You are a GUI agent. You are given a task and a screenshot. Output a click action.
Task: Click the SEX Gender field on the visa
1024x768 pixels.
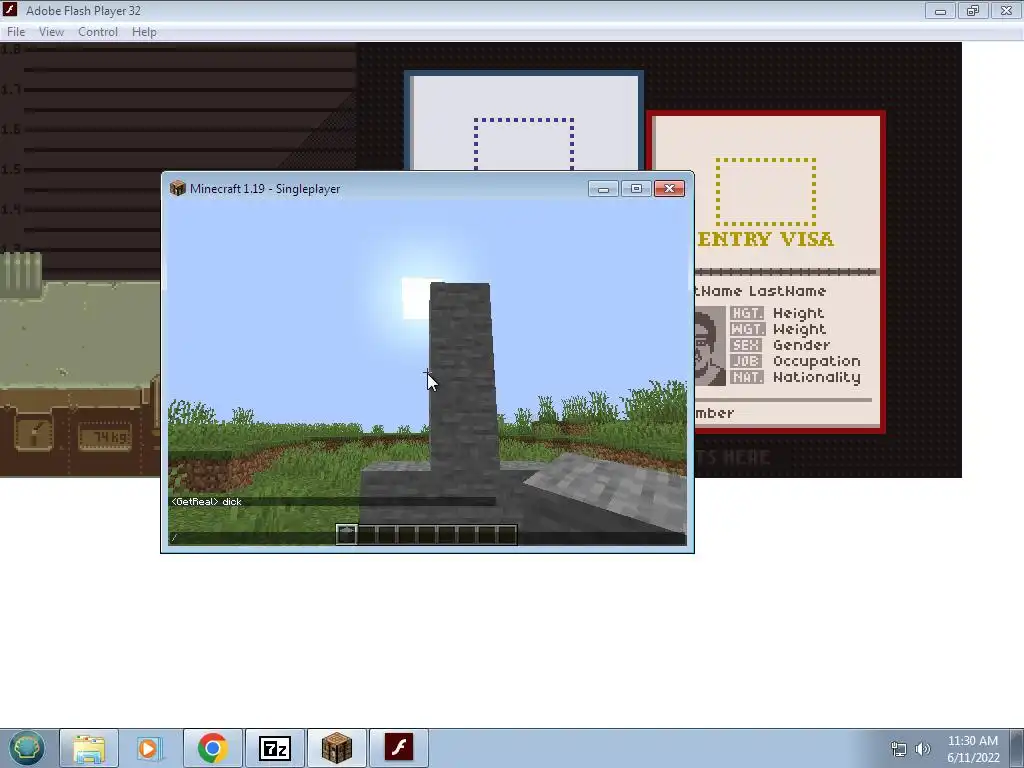click(780, 345)
